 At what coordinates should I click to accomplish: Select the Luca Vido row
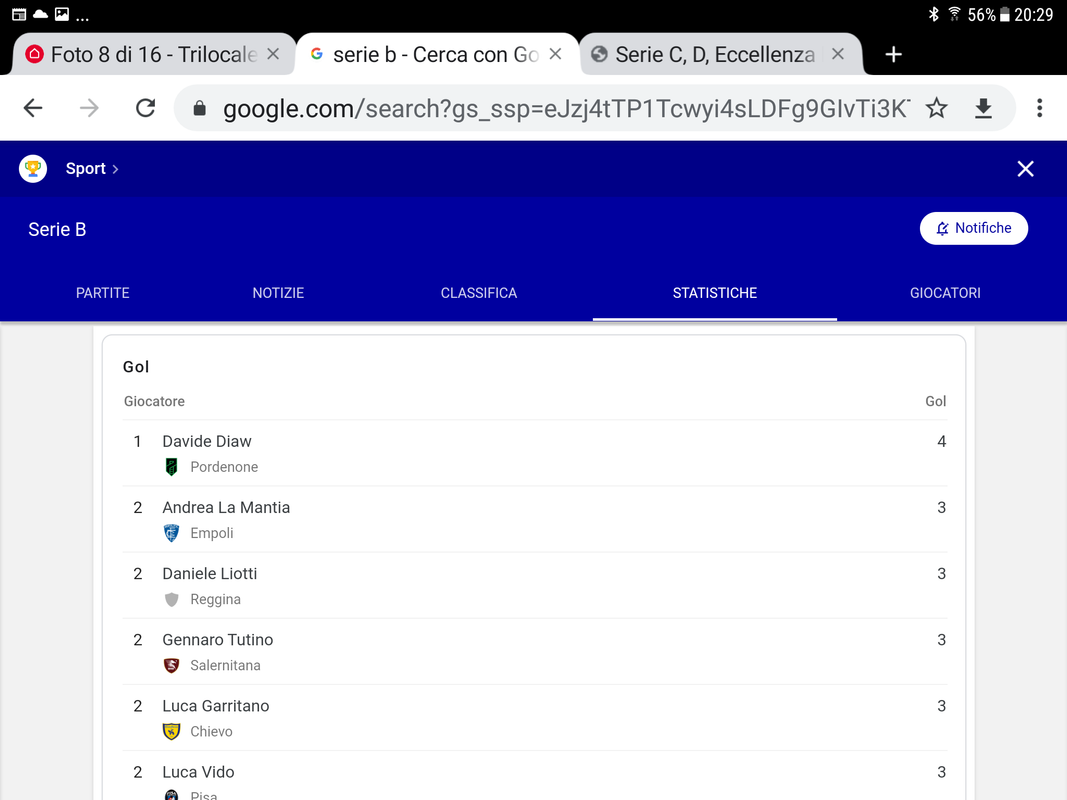click(x=534, y=776)
